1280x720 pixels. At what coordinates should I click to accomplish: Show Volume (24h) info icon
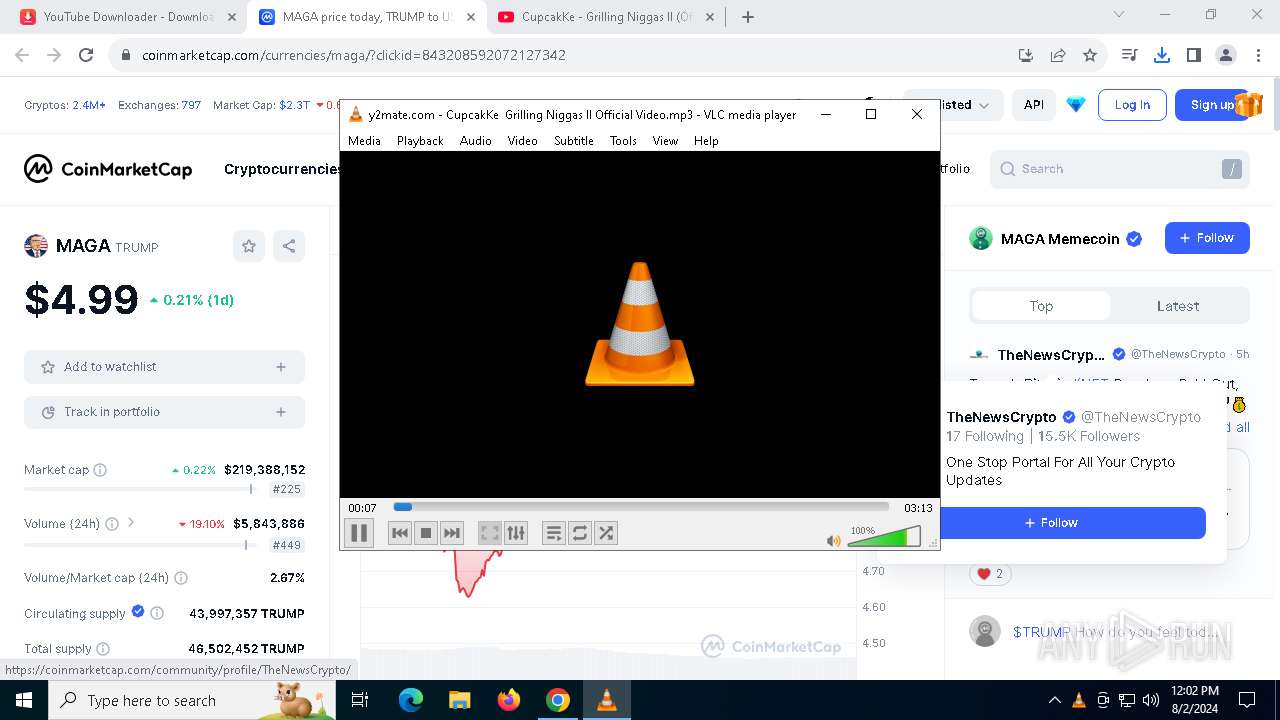(112, 524)
